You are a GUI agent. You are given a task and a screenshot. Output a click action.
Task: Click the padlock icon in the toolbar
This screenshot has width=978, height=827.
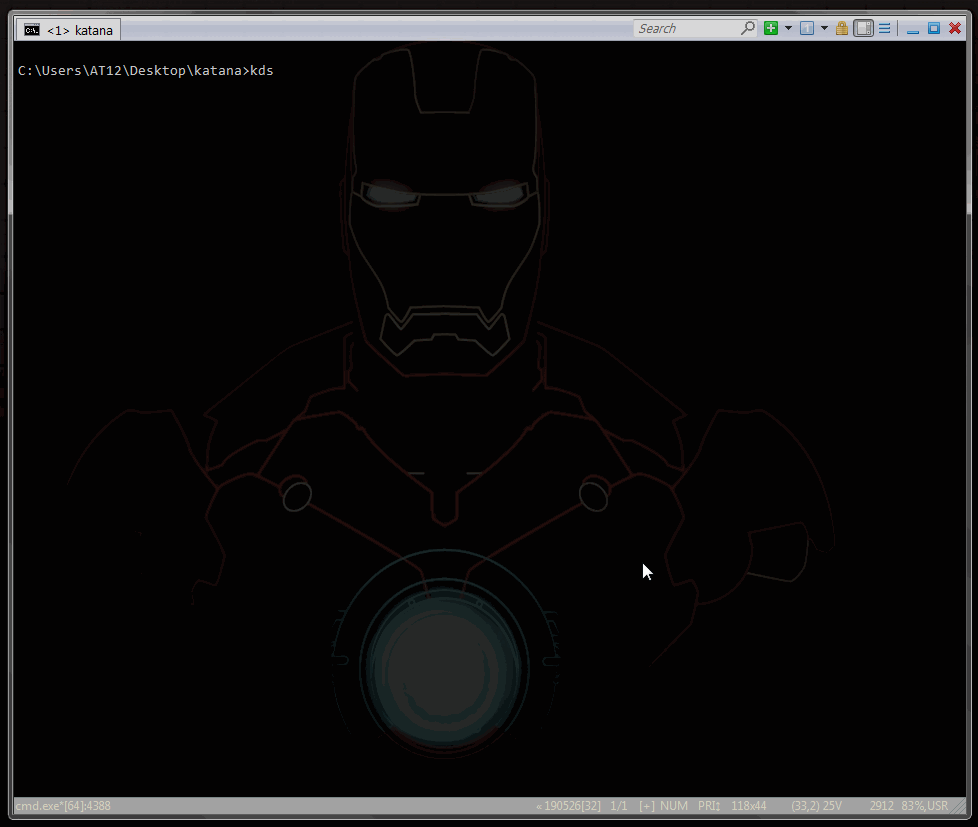coord(842,28)
